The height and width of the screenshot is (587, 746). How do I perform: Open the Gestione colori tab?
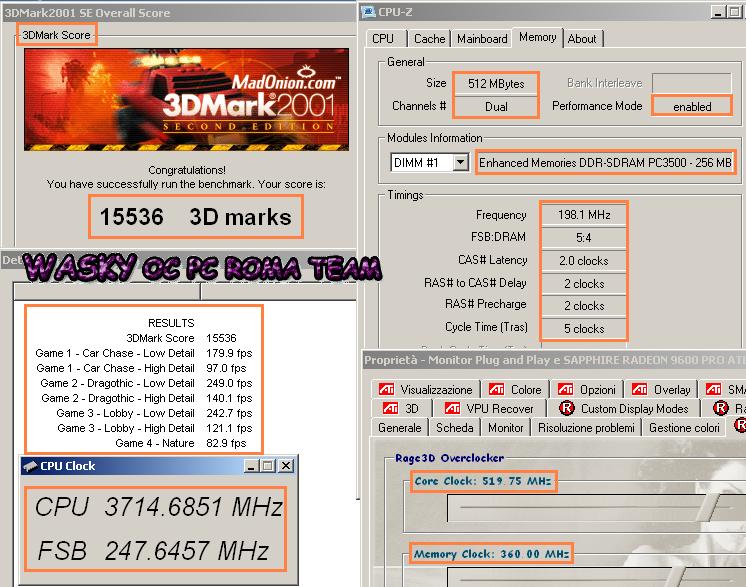pyautogui.click(x=684, y=428)
